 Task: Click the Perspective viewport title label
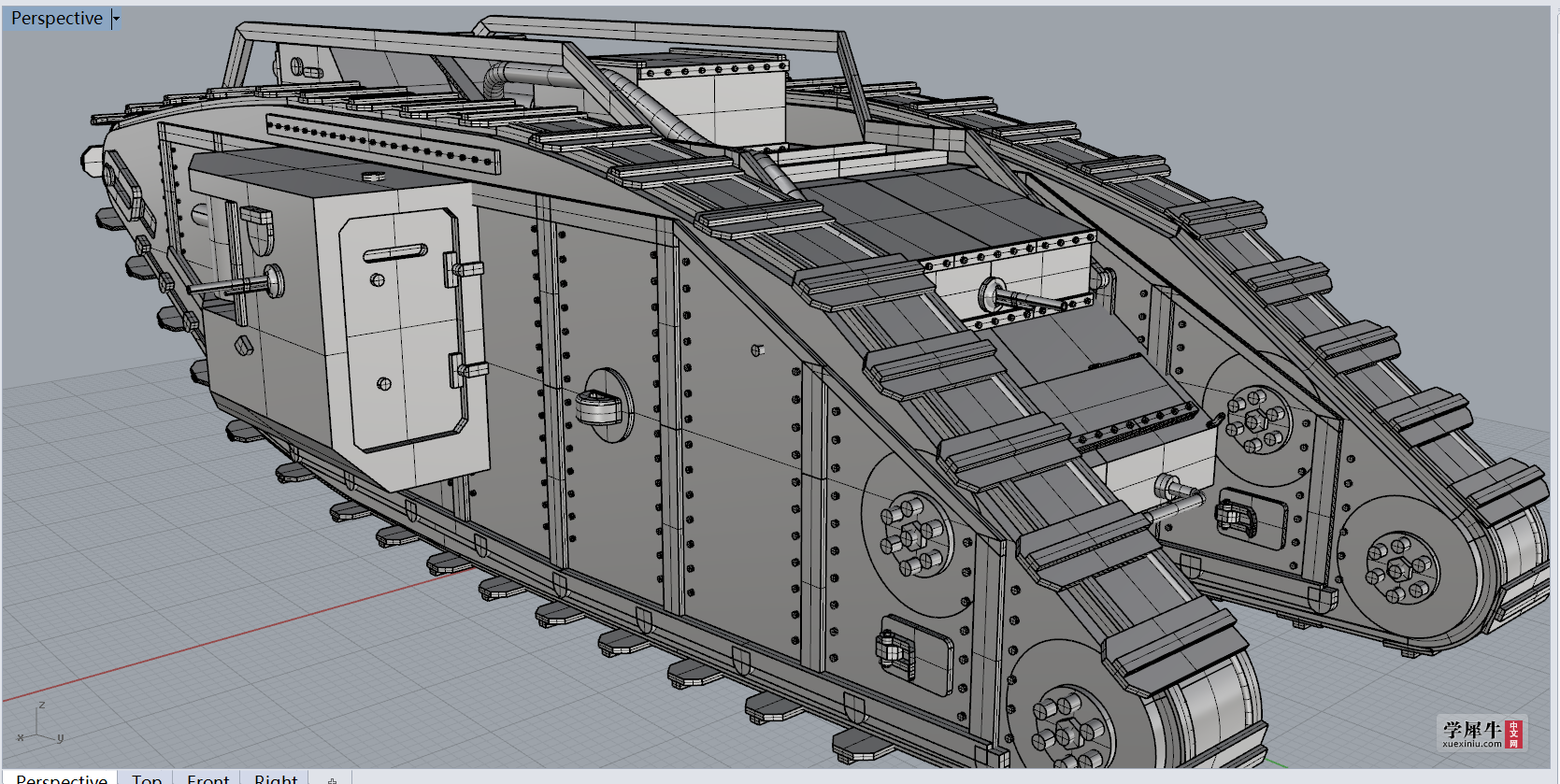tap(57, 19)
